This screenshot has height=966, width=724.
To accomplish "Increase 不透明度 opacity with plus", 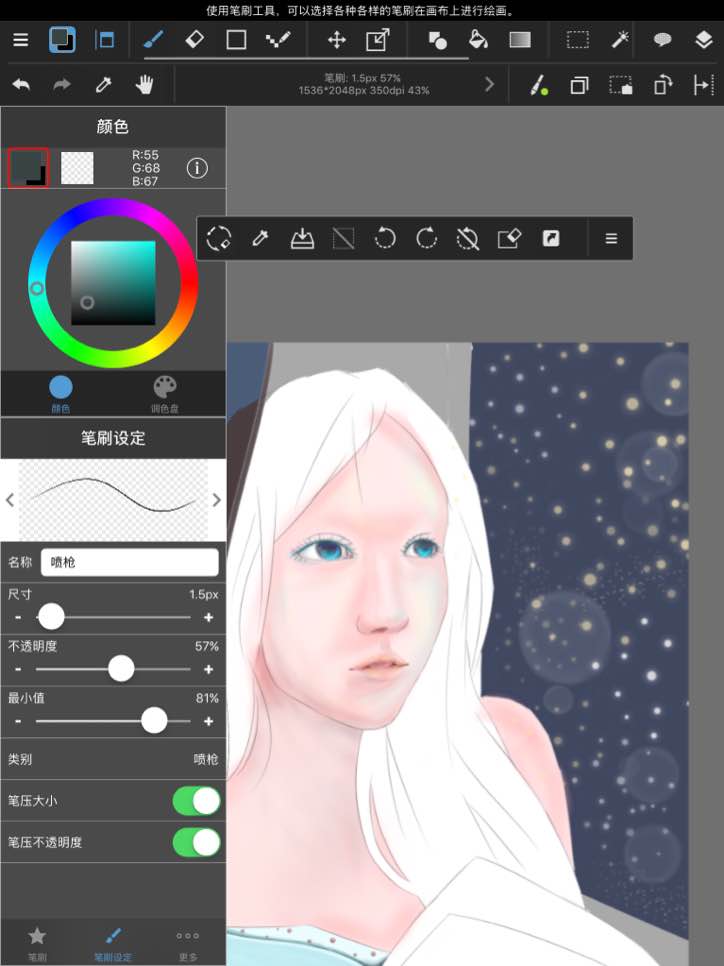I will point(209,669).
